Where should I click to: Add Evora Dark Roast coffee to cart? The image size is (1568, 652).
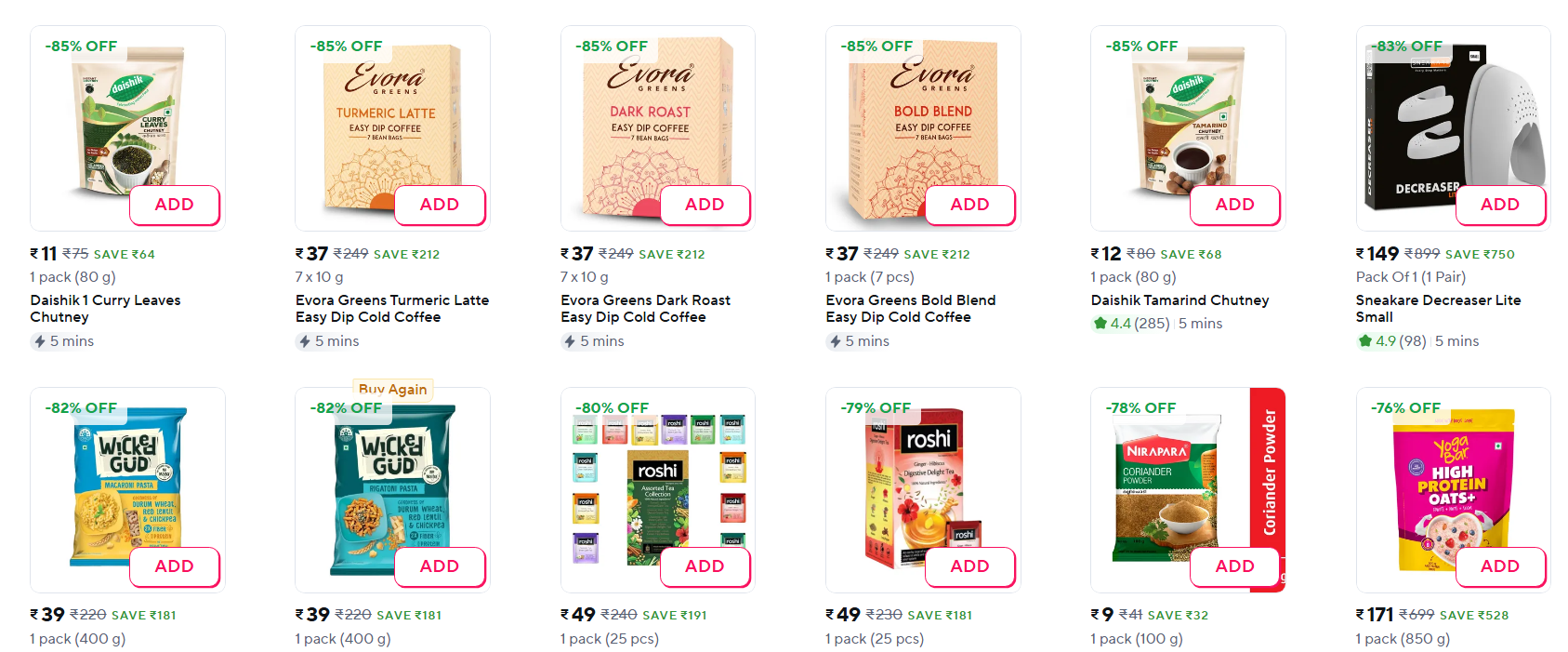click(x=705, y=205)
